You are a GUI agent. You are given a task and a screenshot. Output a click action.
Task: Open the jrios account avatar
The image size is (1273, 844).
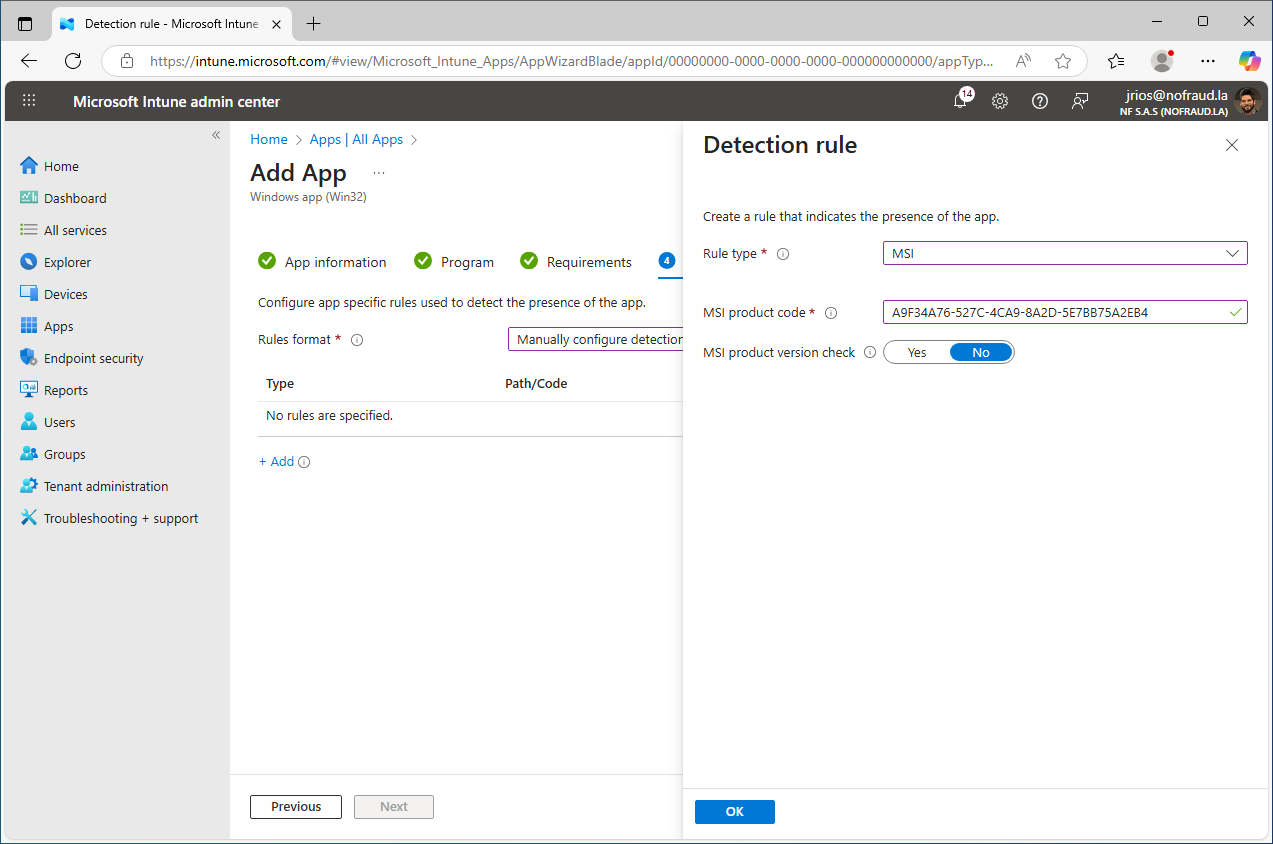(x=1247, y=101)
